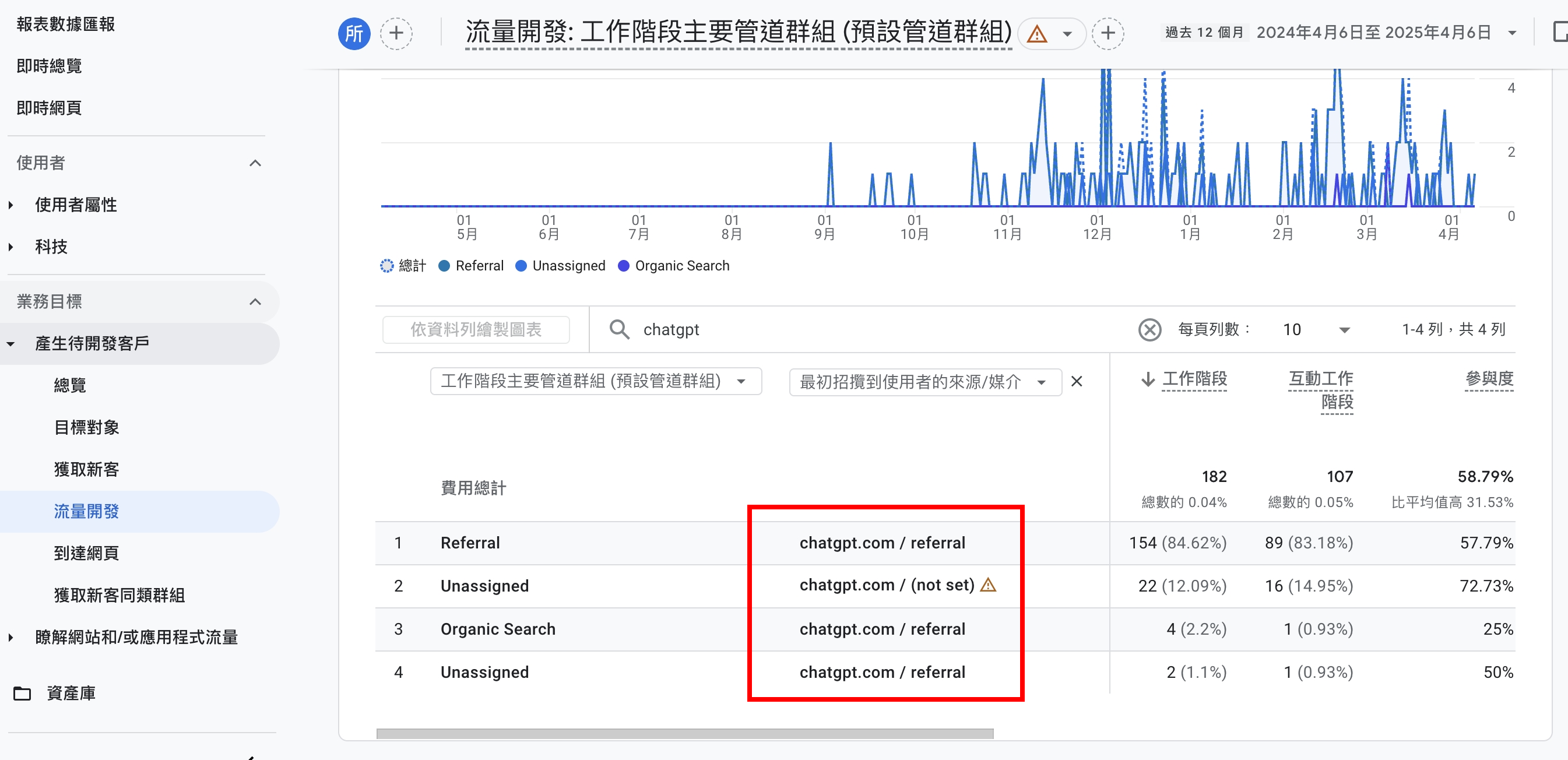Collapse 產生待開發客戶 group

pos(10,344)
